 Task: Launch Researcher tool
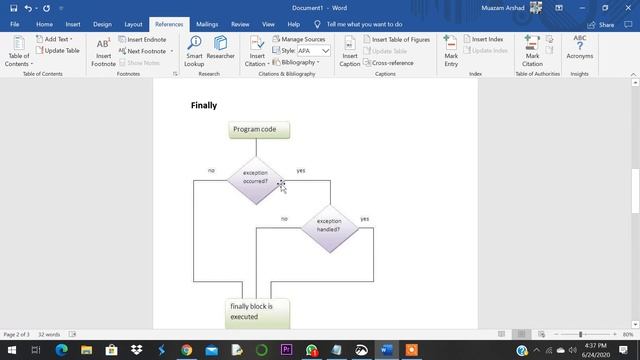pos(220,47)
